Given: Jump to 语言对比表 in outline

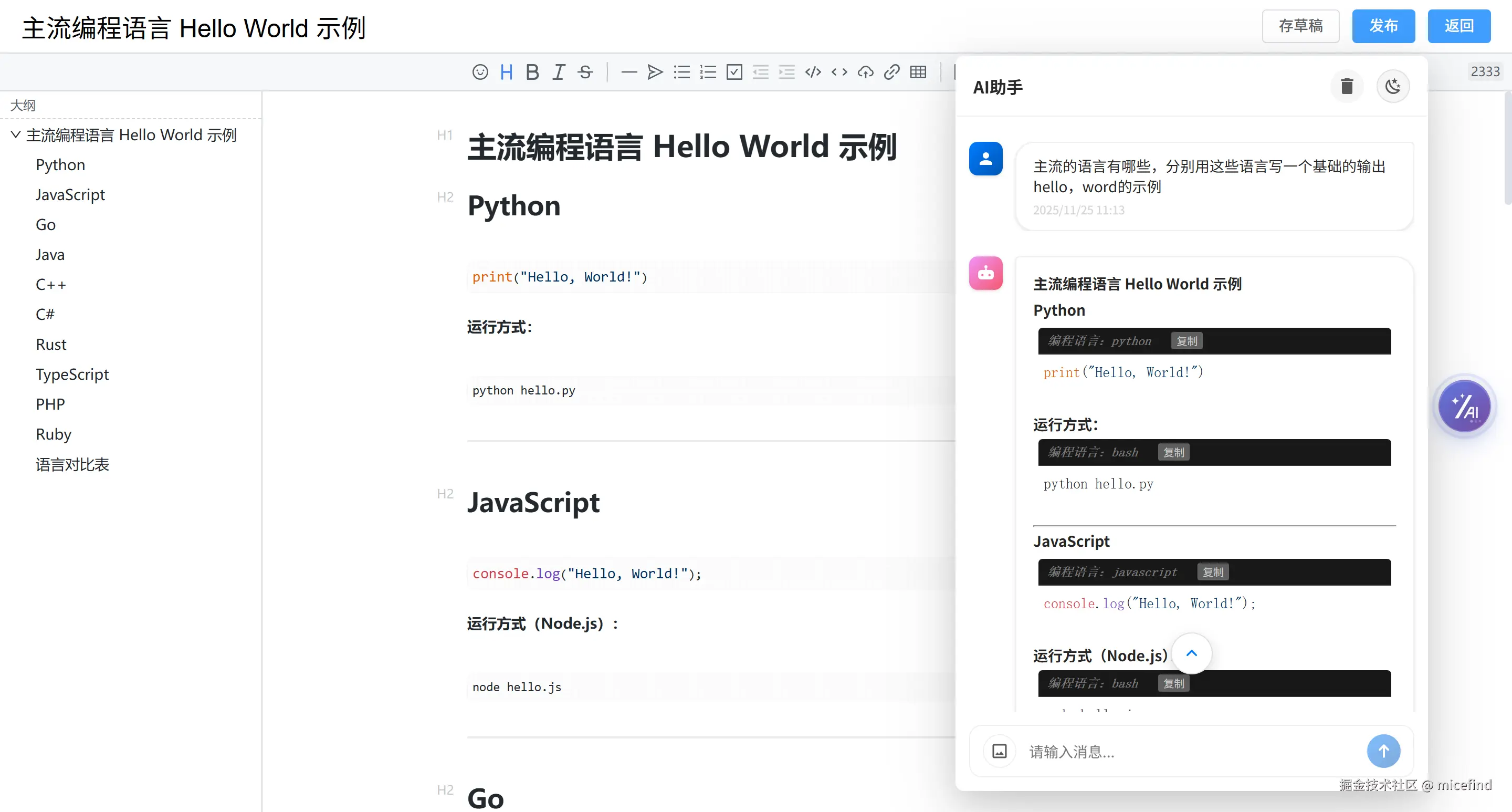Looking at the screenshot, I should [72, 464].
